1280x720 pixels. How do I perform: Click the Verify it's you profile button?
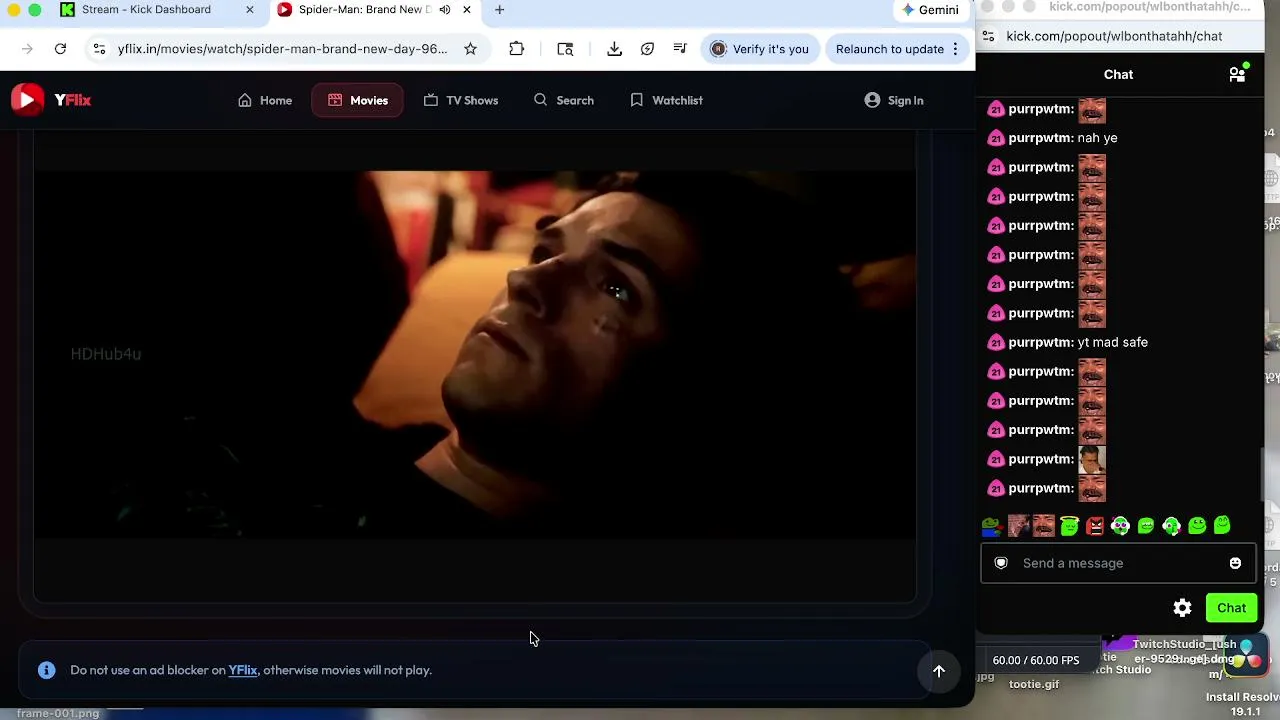[x=760, y=49]
